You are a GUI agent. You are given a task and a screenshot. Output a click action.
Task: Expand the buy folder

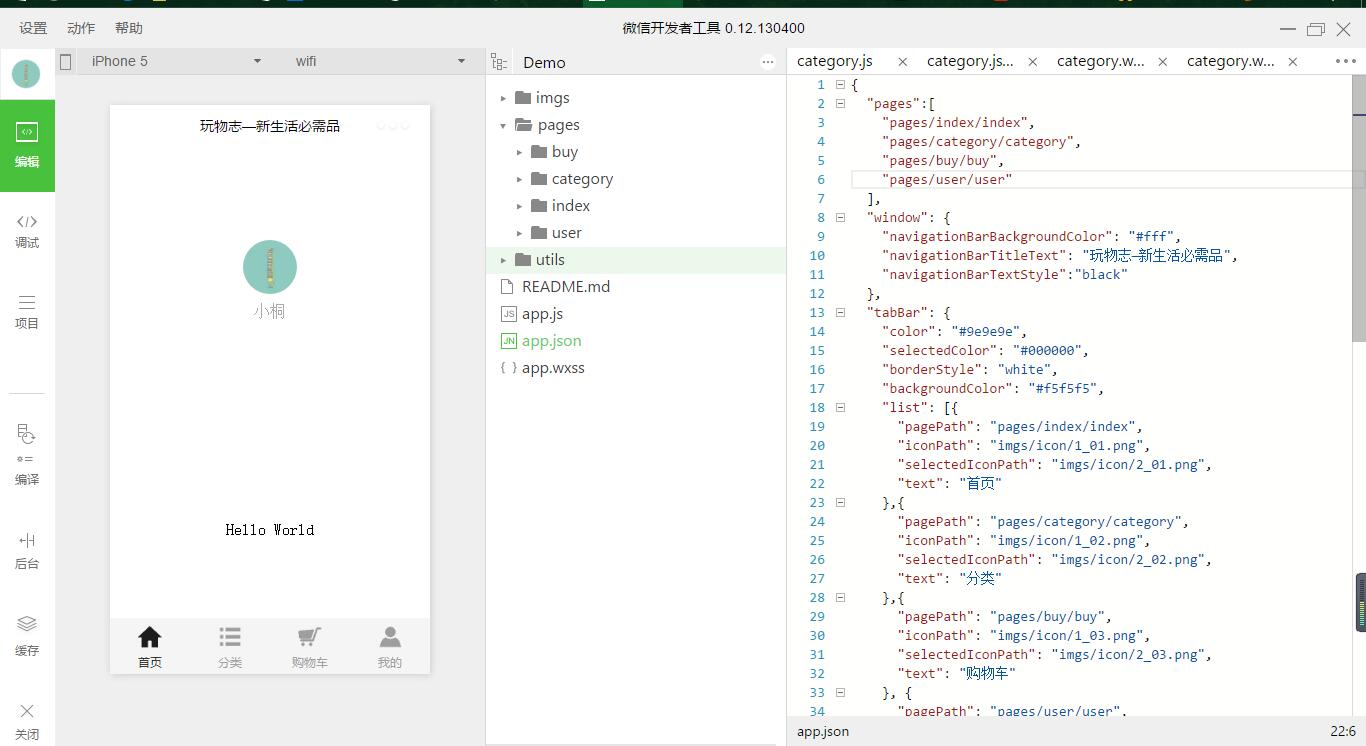click(x=520, y=152)
